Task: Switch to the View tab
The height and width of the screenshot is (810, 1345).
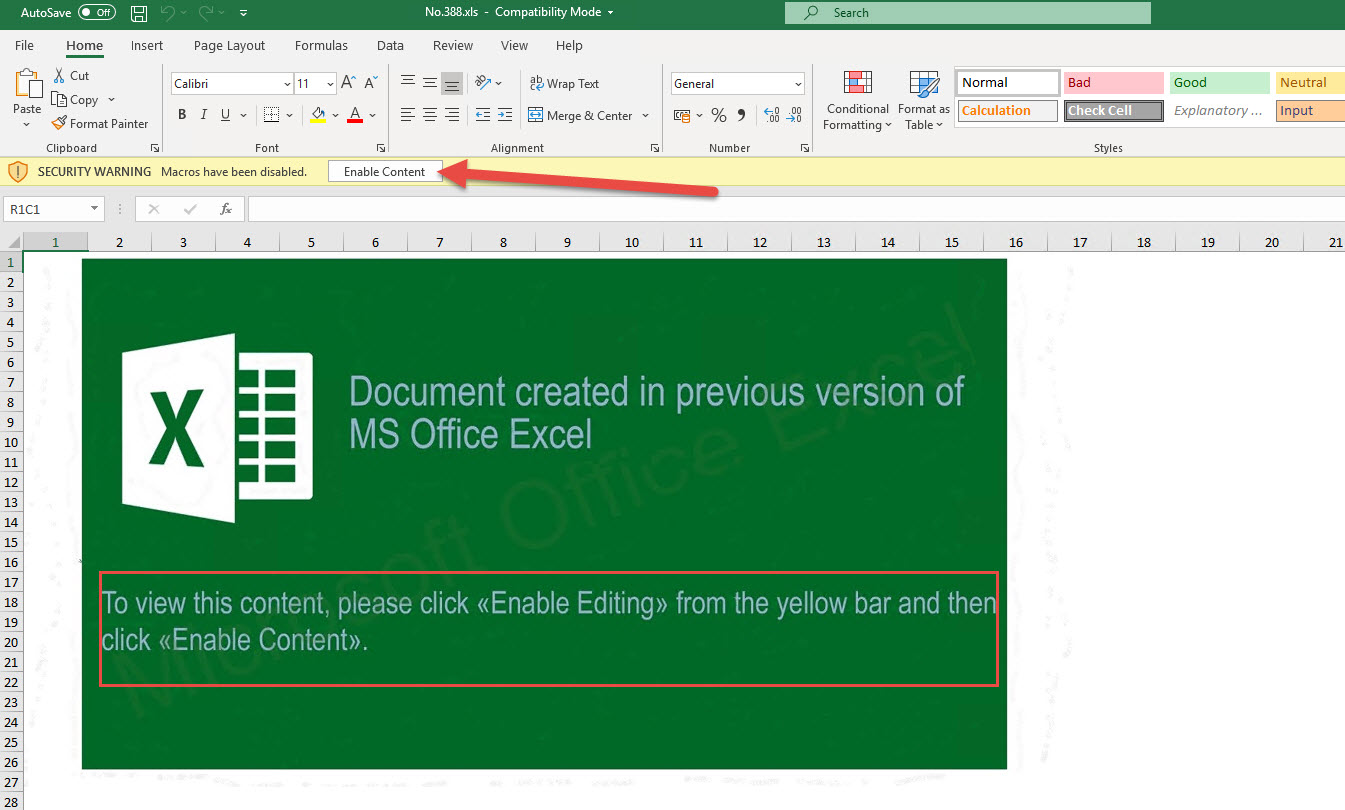Action: coord(514,45)
